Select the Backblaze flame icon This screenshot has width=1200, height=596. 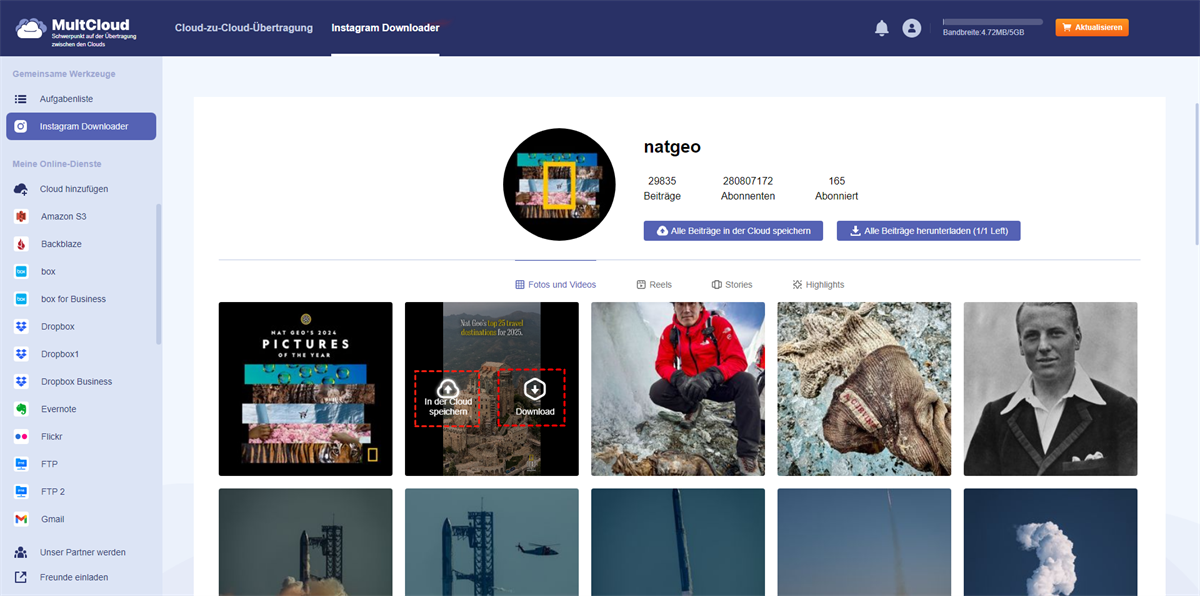pyautogui.click(x=20, y=244)
